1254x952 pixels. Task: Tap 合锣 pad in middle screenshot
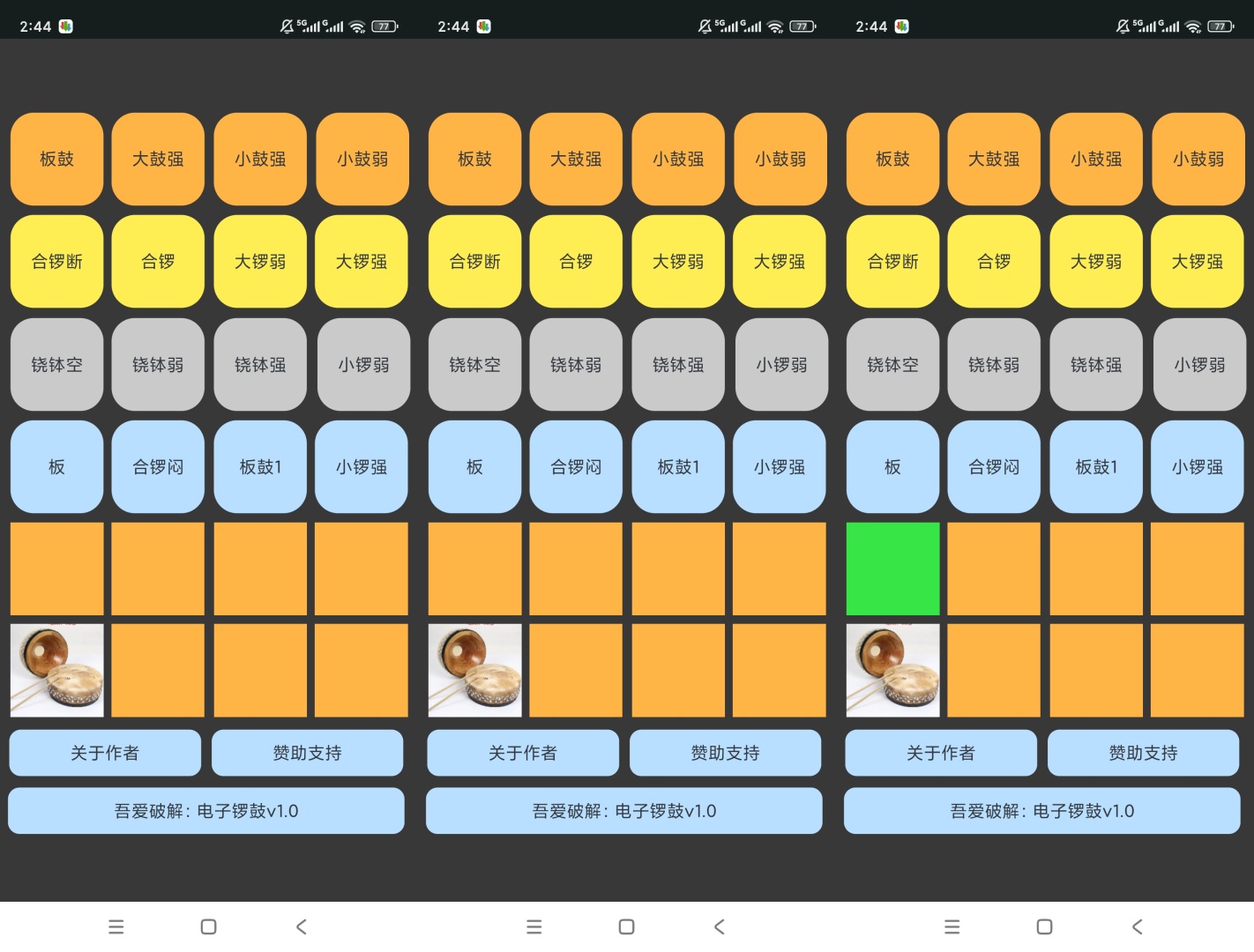pos(576,262)
